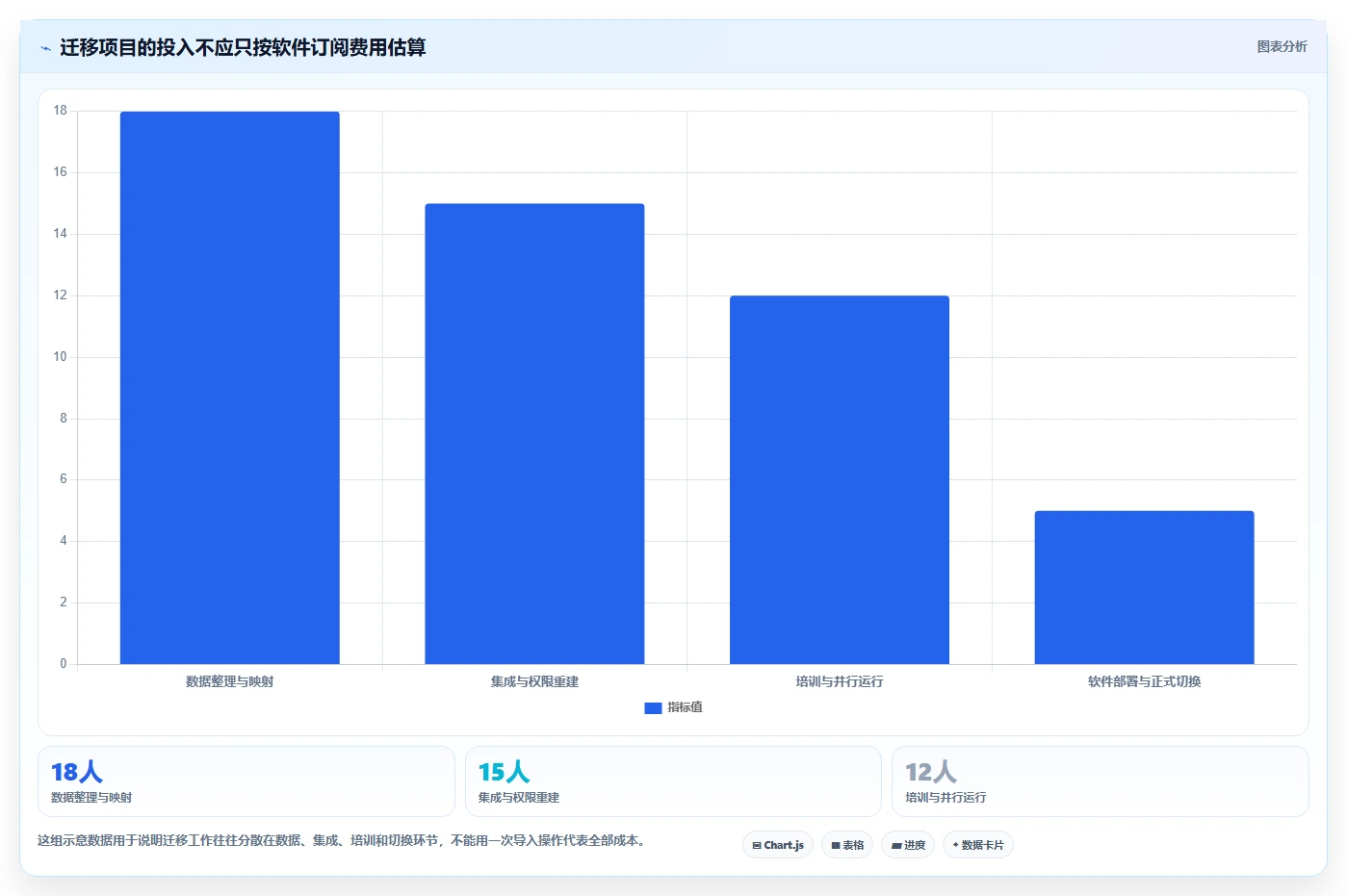Click the chart title 迁移项目的投入不应只按软件订阅费用估算
The image size is (1347, 896).
coord(243,48)
